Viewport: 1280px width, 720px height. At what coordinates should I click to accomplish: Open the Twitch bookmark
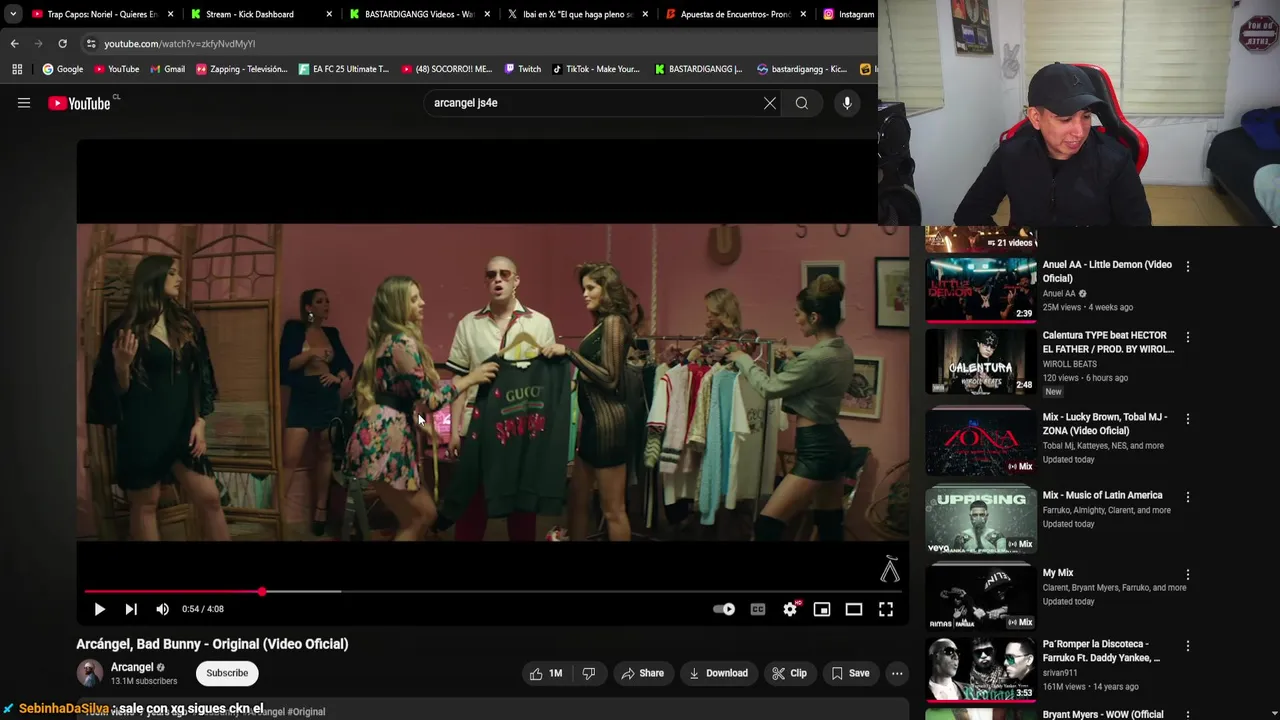(523, 69)
